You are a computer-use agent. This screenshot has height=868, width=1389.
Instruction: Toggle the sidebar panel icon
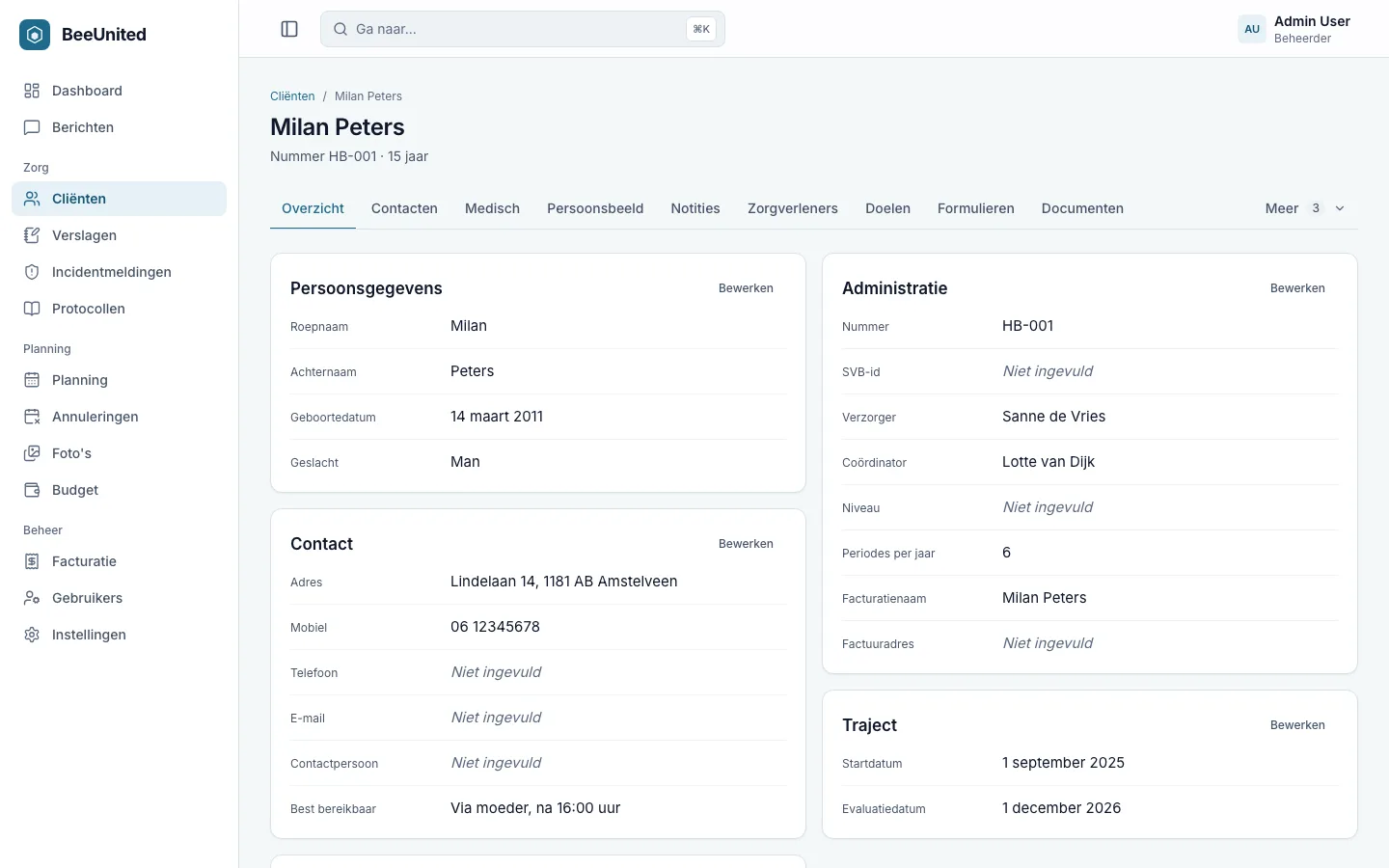[289, 29]
